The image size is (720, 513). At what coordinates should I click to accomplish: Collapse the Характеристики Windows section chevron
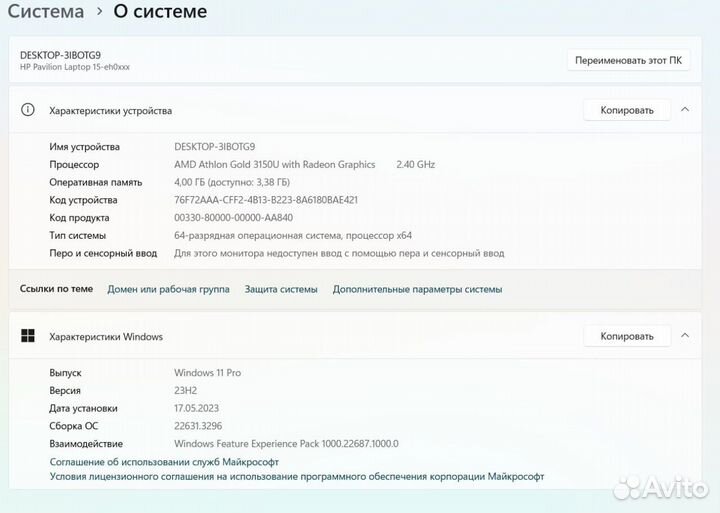tap(685, 336)
